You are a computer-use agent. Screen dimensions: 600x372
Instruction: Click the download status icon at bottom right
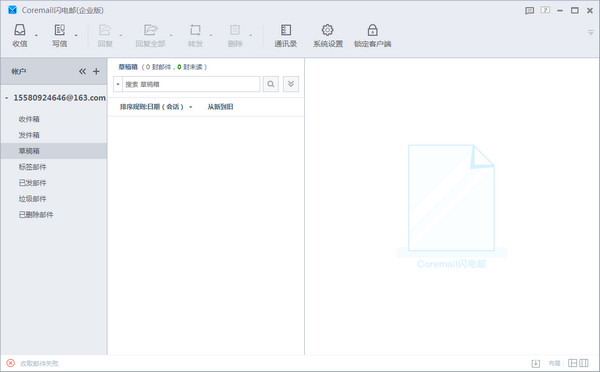536,363
